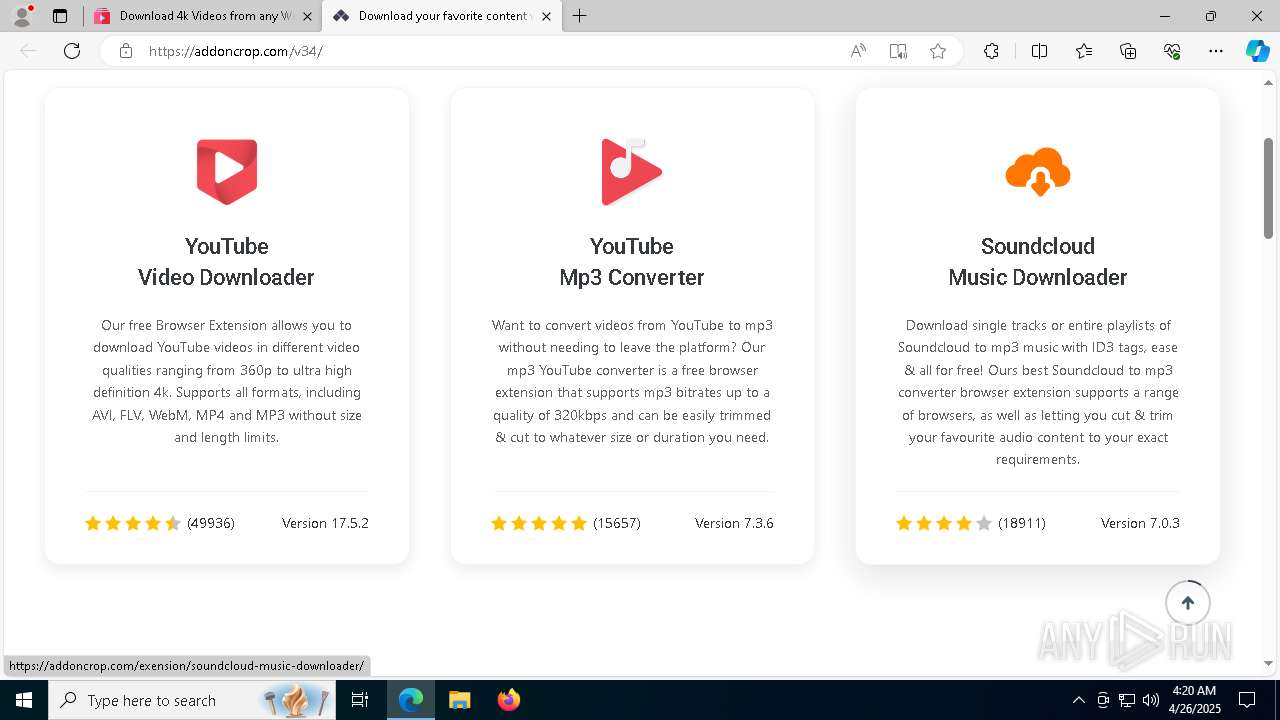This screenshot has width=1280, height=720.
Task: Open the Windows Start menu
Action: [24, 700]
